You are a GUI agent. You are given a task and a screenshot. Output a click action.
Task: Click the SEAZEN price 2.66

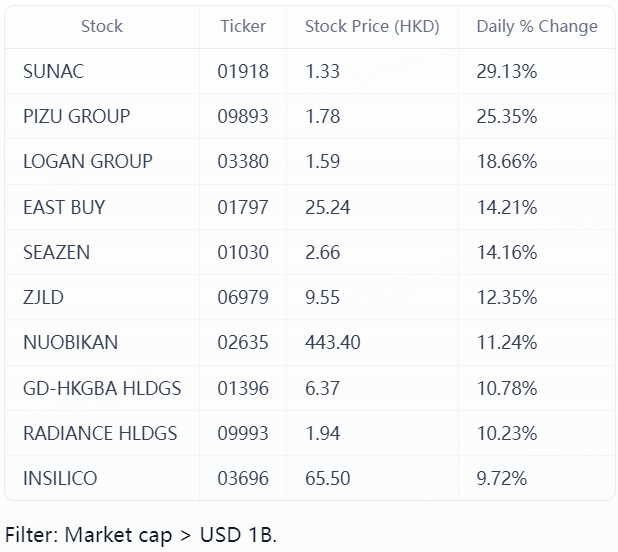(x=322, y=252)
